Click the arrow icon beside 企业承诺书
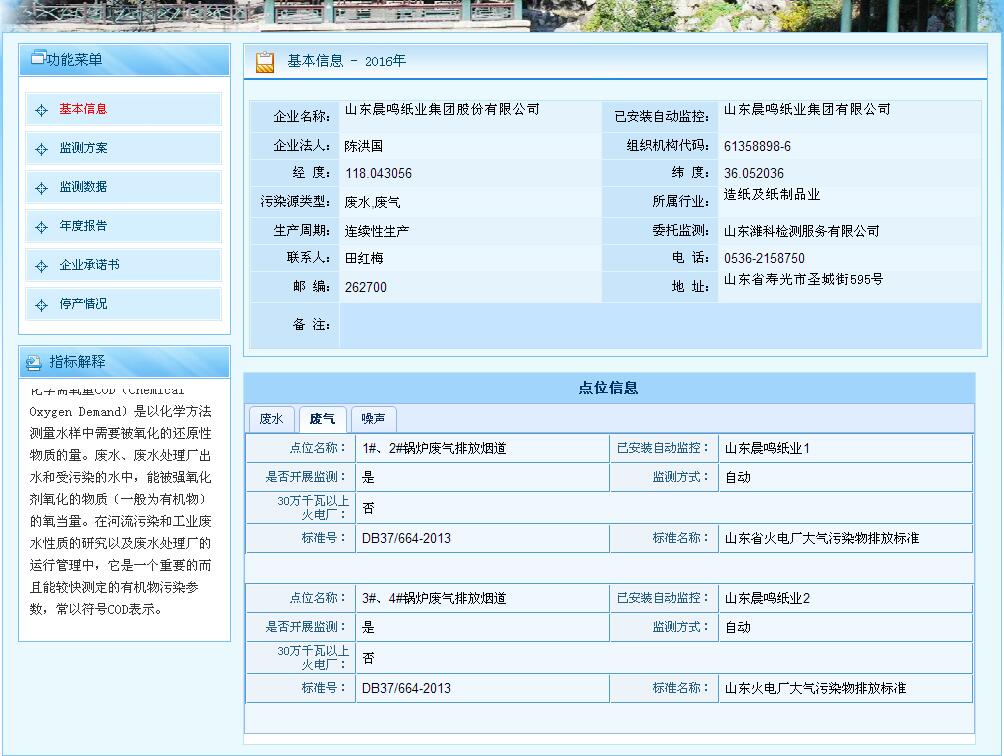This screenshot has height=756, width=1004. pos(41,266)
